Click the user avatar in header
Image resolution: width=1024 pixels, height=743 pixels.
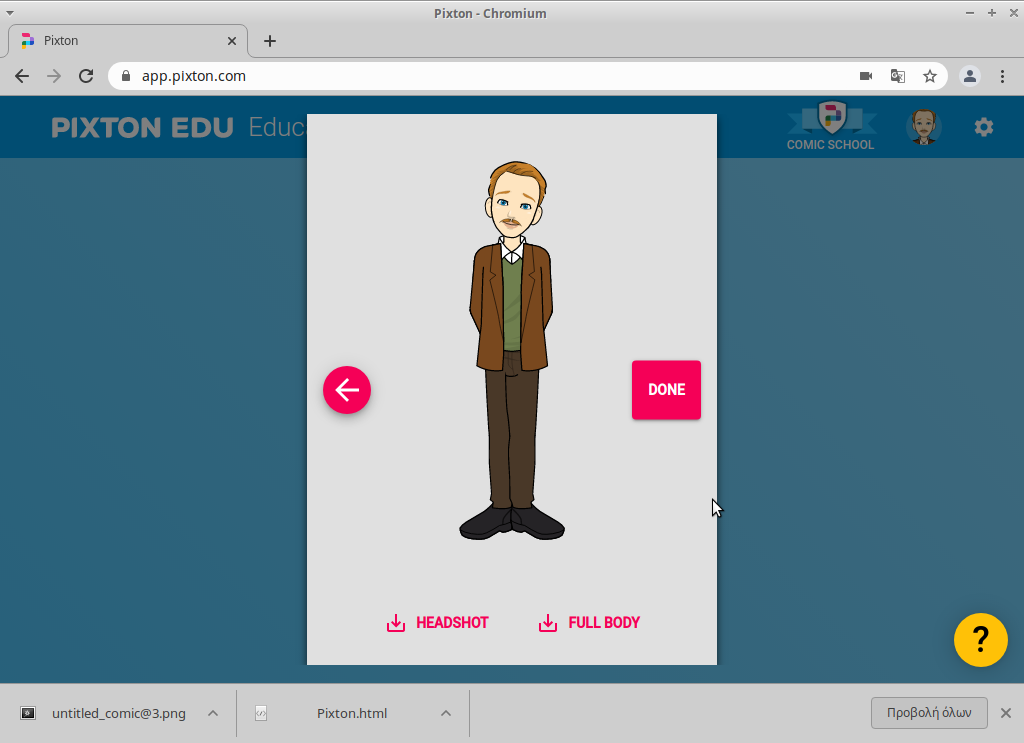point(923,127)
